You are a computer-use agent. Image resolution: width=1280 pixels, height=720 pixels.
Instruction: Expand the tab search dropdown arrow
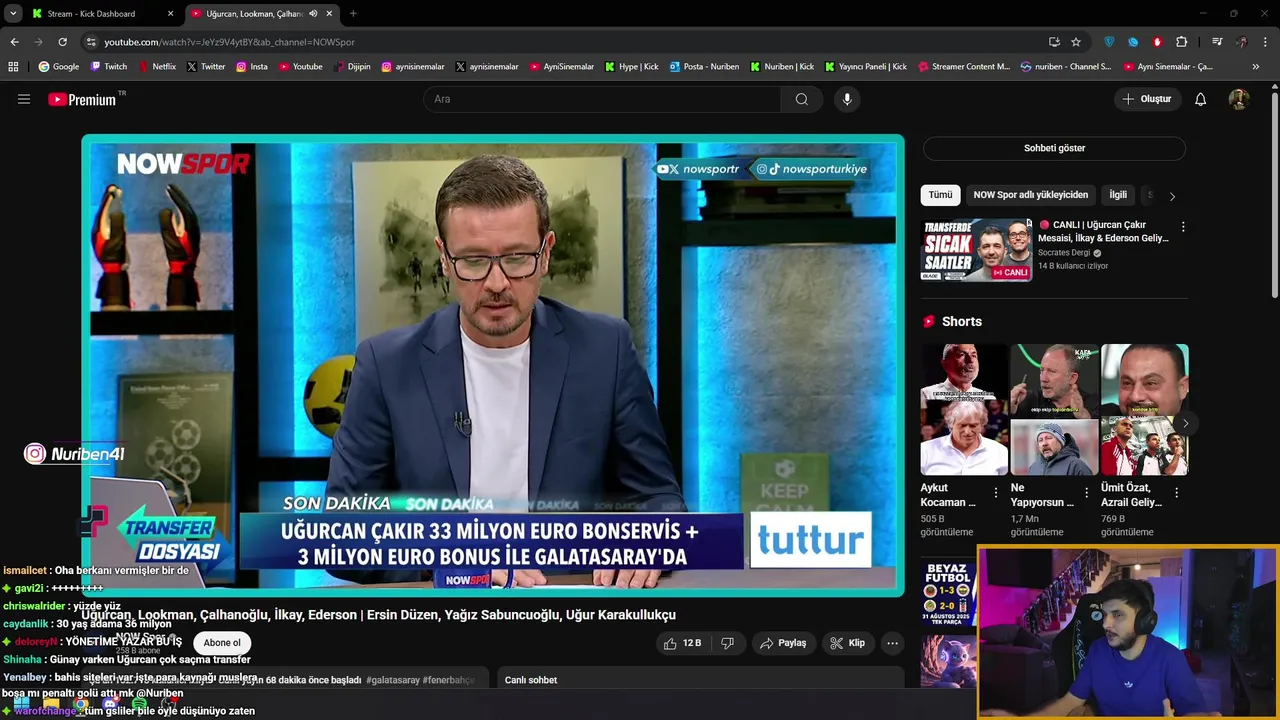tap(13, 14)
